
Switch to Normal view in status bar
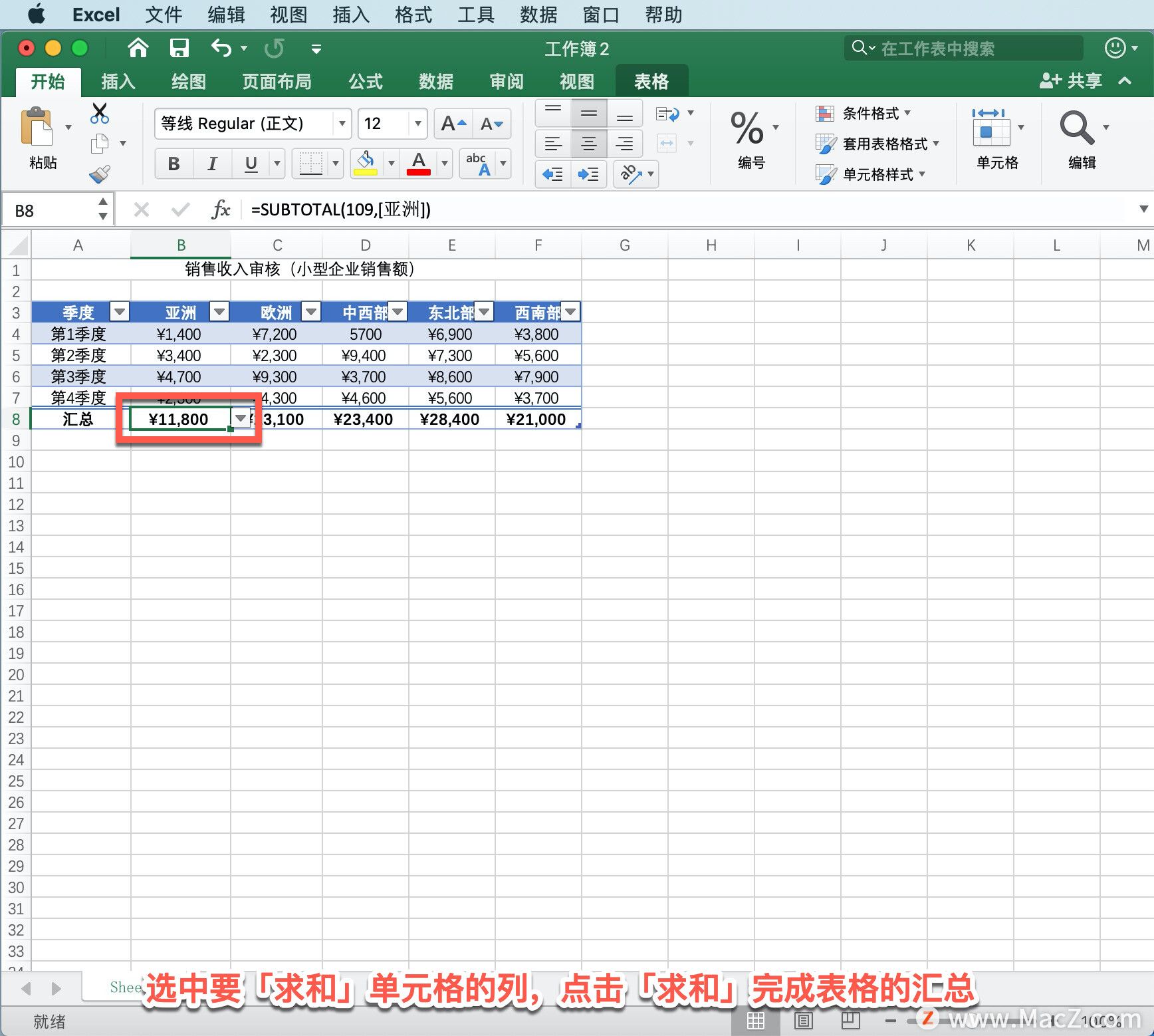pos(755,1020)
